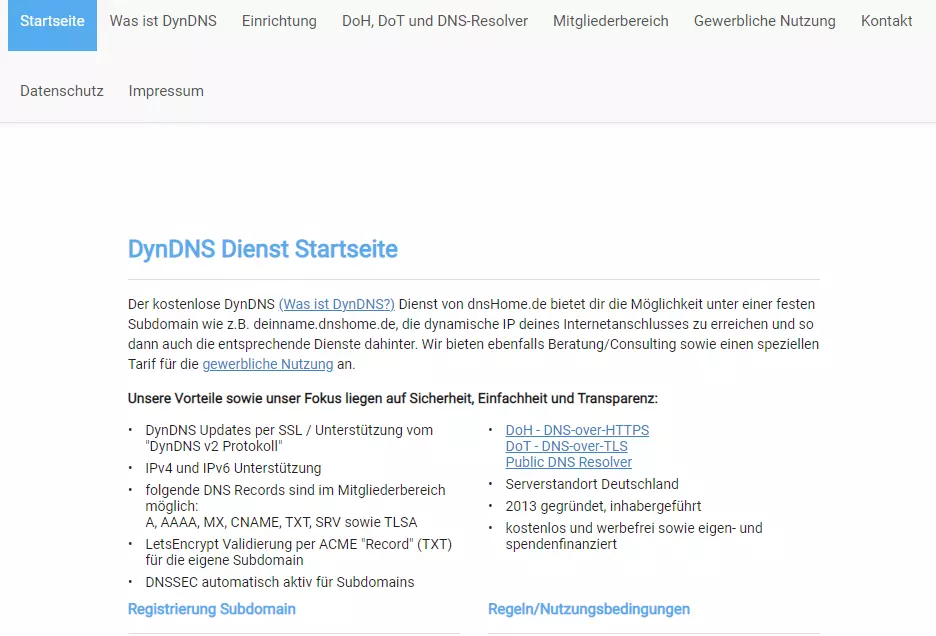The height and width of the screenshot is (636, 936).
Task: Open the 'DoT - DNS-over-TLS' link
Action: coord(566,446)
